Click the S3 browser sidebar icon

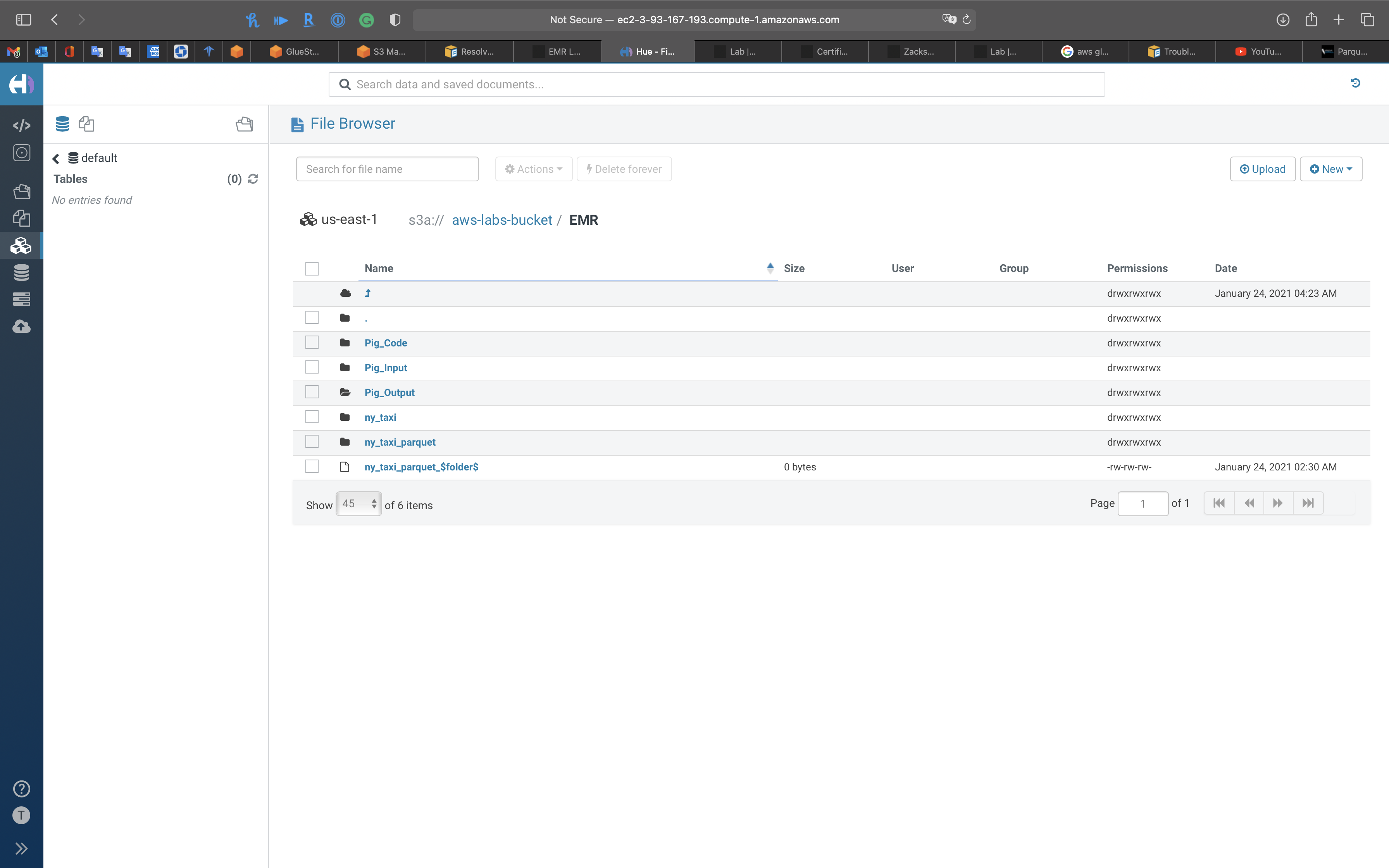tap(21, 246)
